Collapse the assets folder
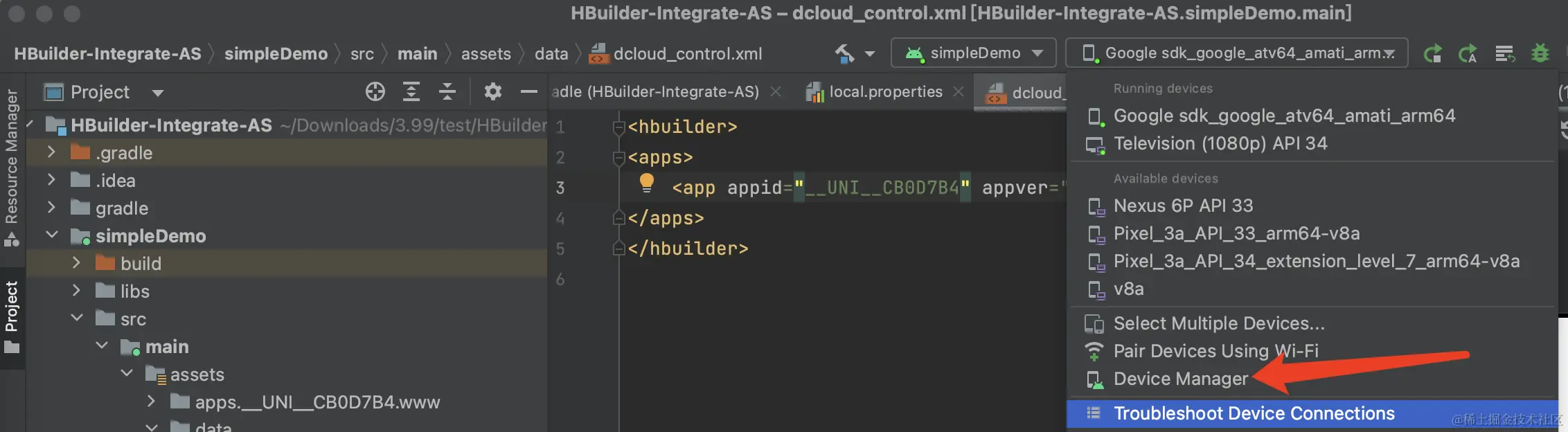This screenshot has height=432, width=1568. [127, 374]
